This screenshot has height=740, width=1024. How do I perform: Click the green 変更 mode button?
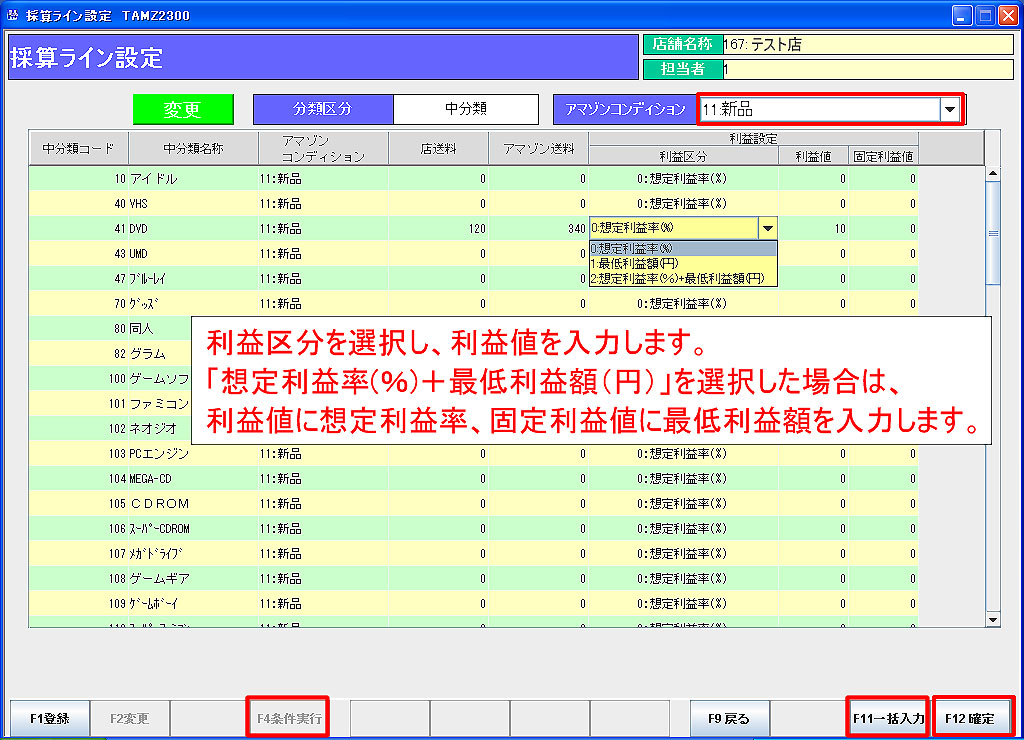tap(183, 109)
